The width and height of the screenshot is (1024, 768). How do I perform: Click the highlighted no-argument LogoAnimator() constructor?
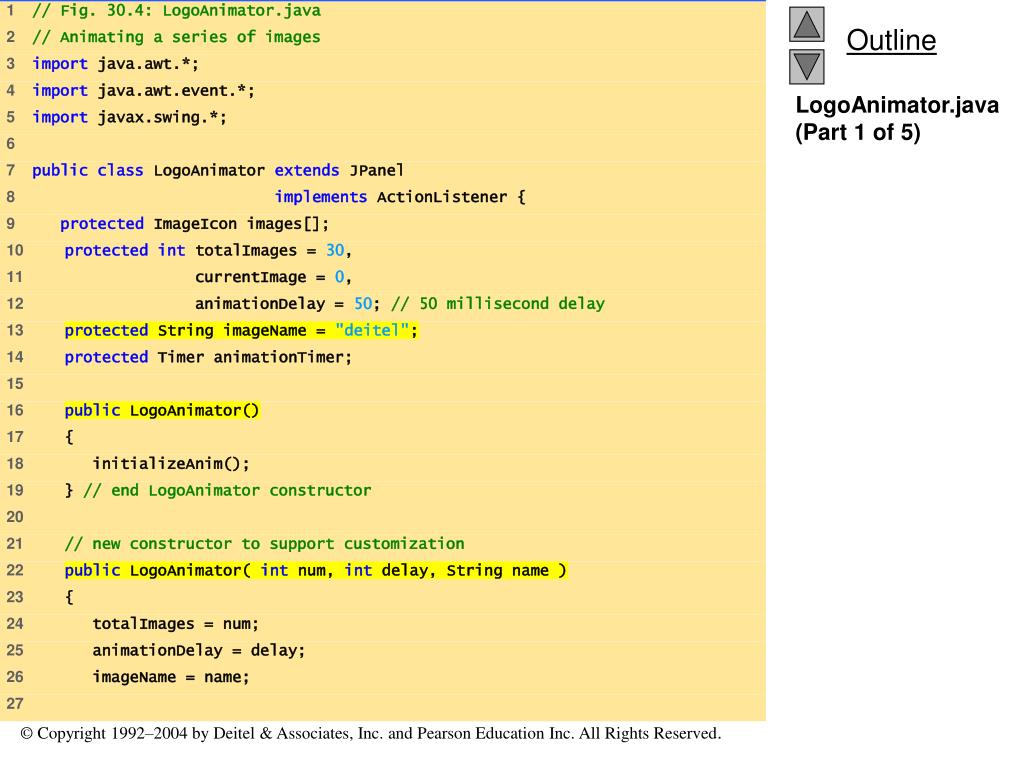(162, 410)
